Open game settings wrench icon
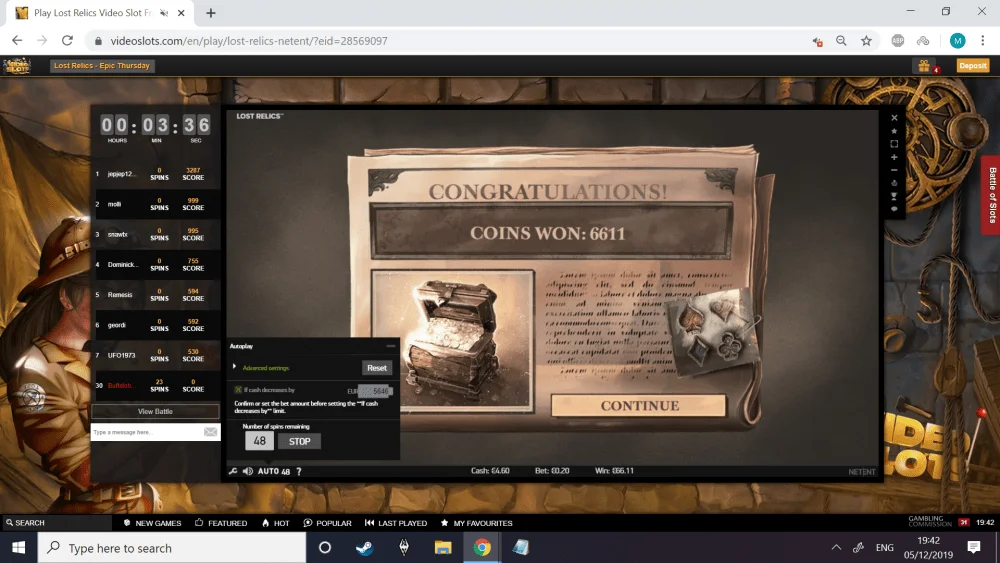The height and width of the screenshot is (563, 1000). [233, 471]
